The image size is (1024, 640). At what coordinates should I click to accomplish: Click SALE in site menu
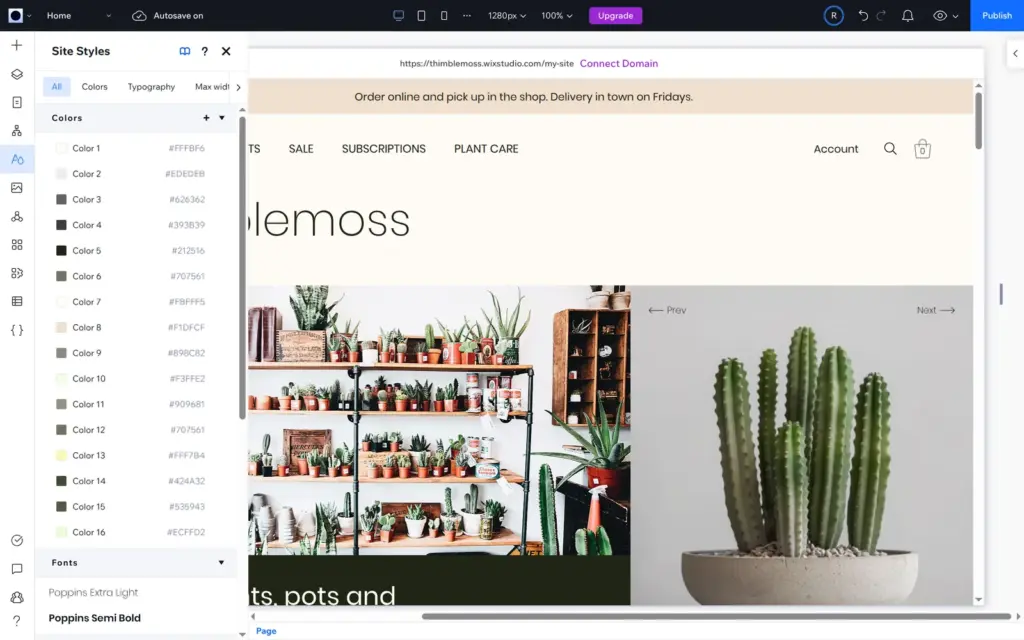click(x=301, y=149)
